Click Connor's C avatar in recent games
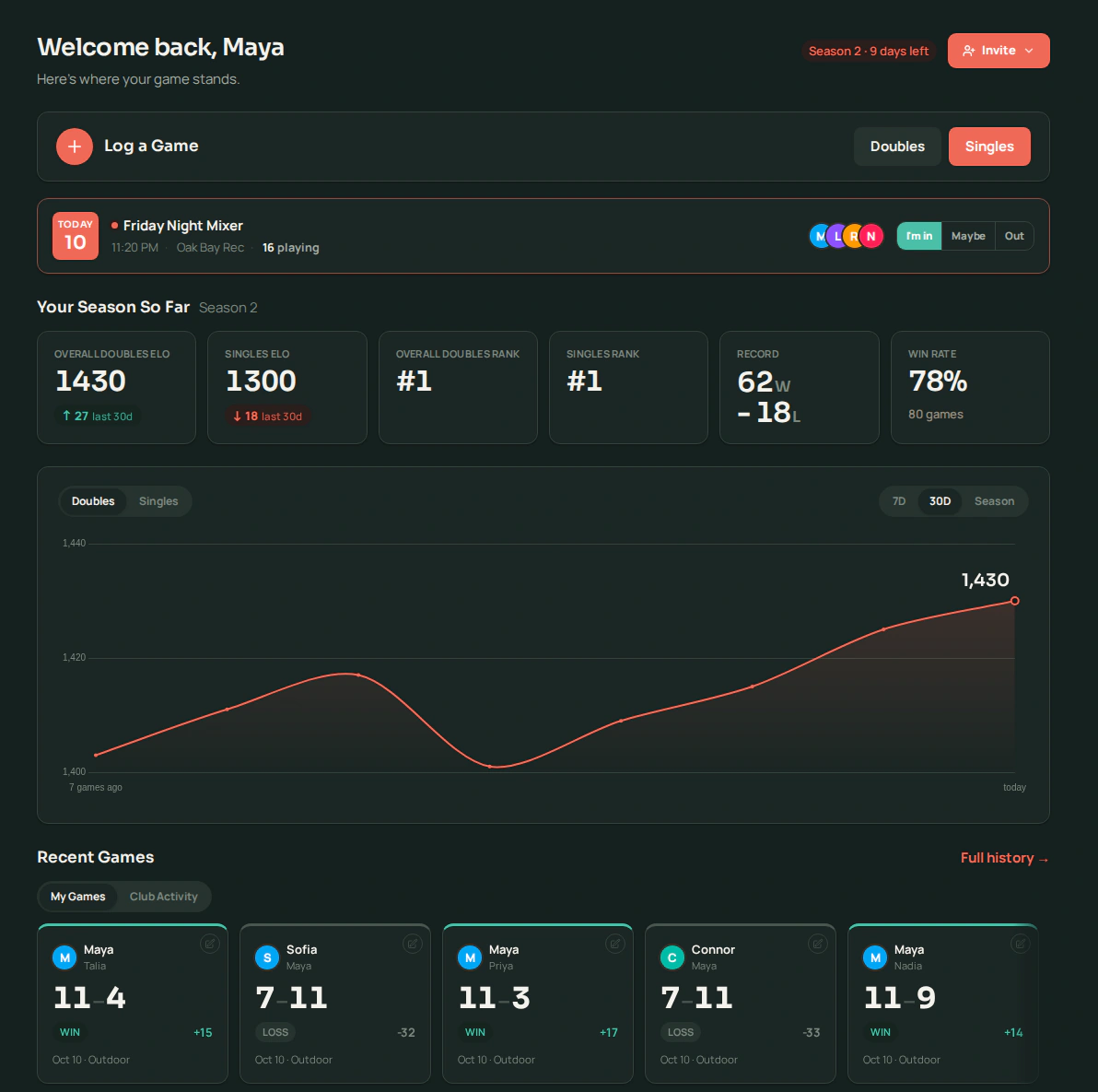This screenshot has width=1098, height=1092. click(672, 957)
